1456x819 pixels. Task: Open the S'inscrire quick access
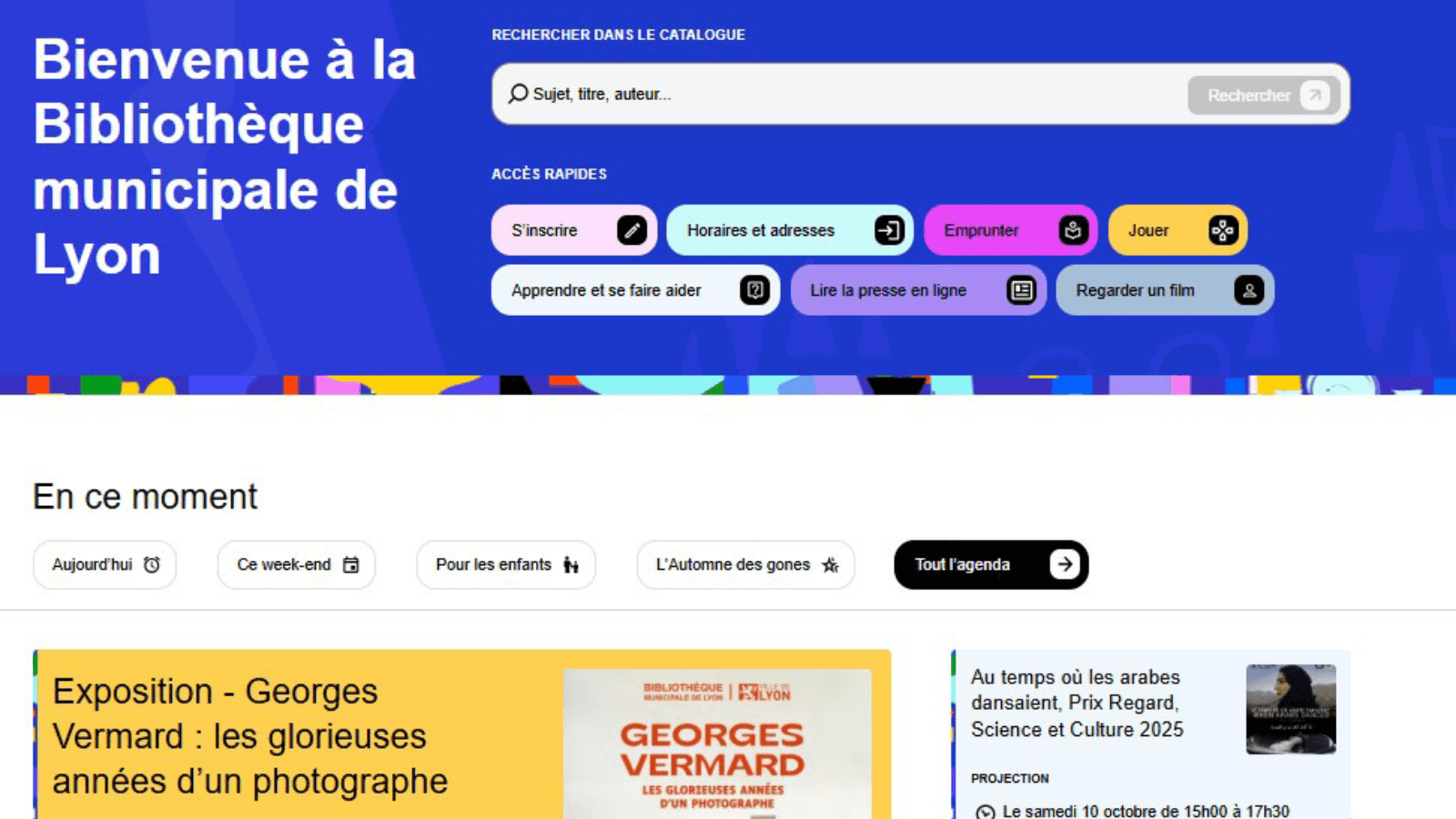[574, 230]
